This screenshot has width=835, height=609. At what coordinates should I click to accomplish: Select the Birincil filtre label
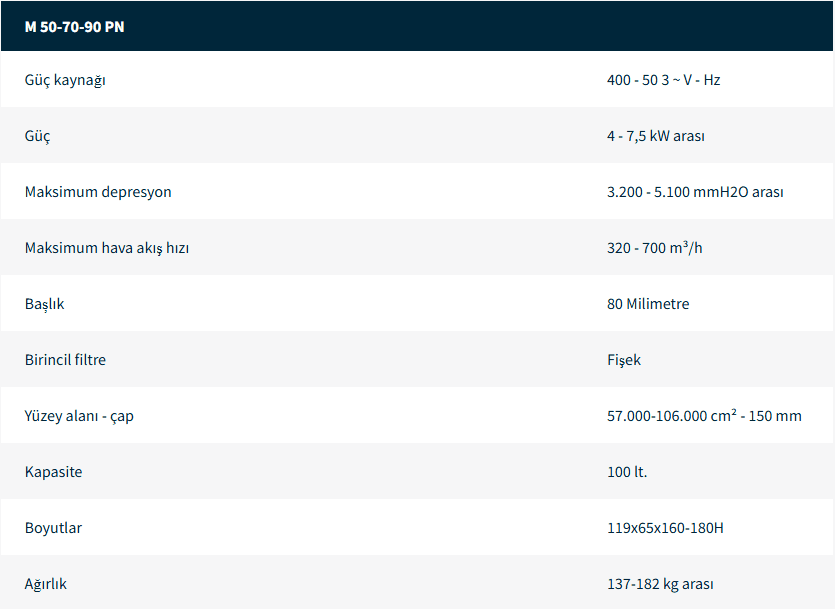[x=65, y=360]
